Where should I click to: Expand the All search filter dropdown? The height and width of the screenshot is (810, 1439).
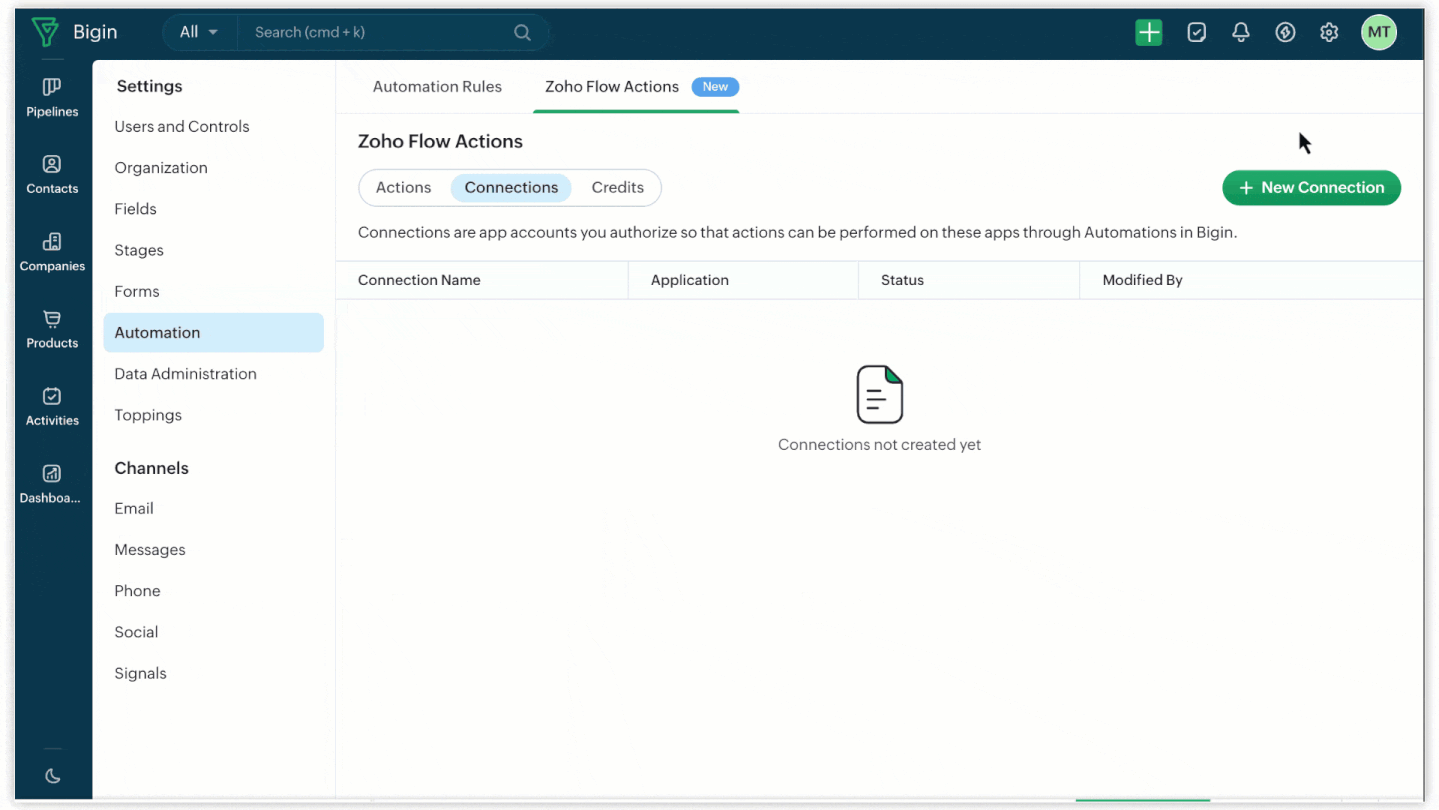coord(199,32)
